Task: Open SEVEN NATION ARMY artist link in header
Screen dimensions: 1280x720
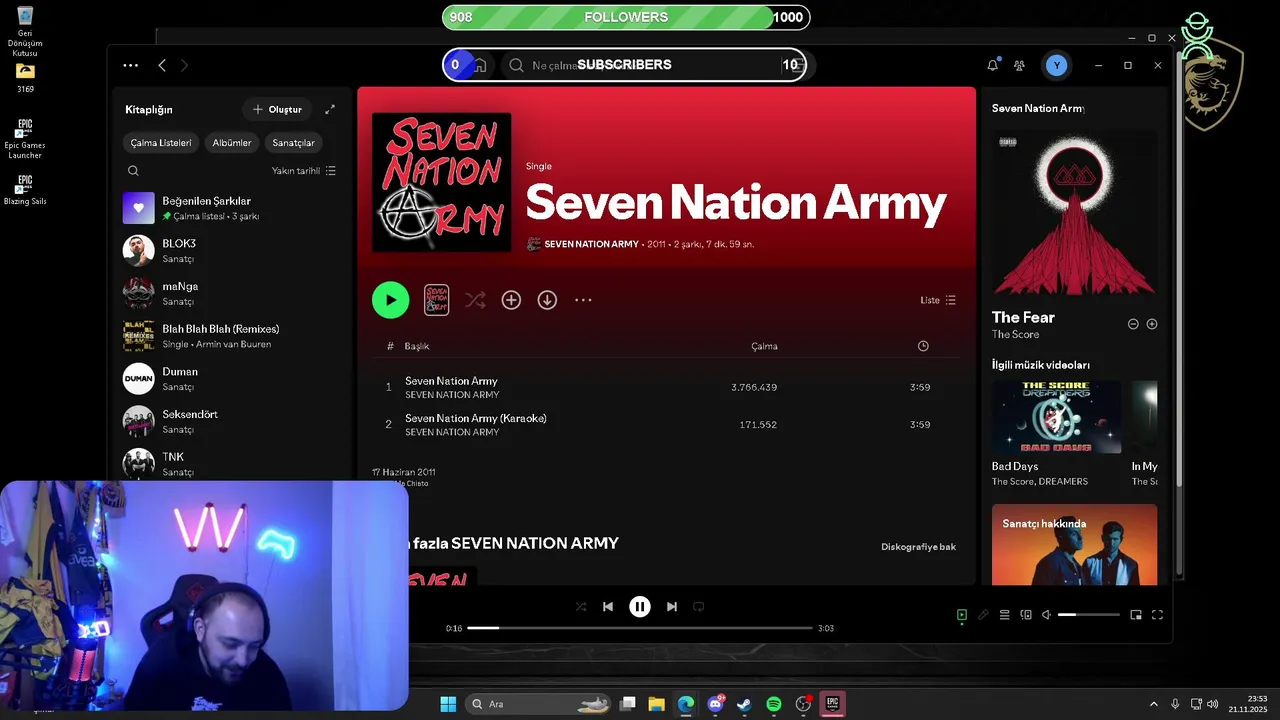Action: click(591, 244)
